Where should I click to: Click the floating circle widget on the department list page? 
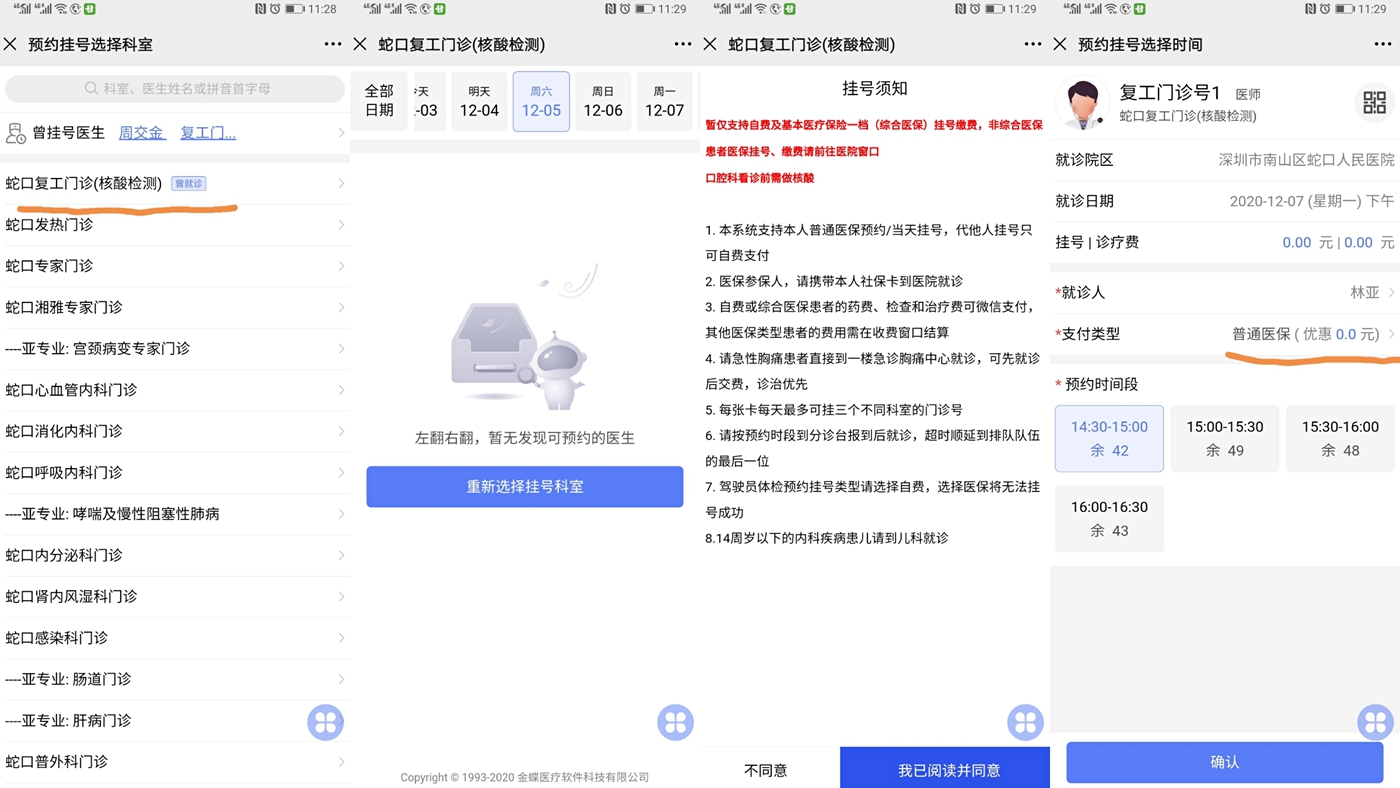325,721
